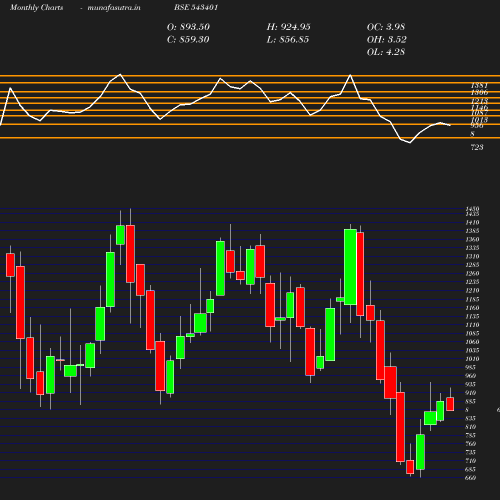Click the 1013 level in the upper line chart
The image size is (500, 500).
point(479,120)
